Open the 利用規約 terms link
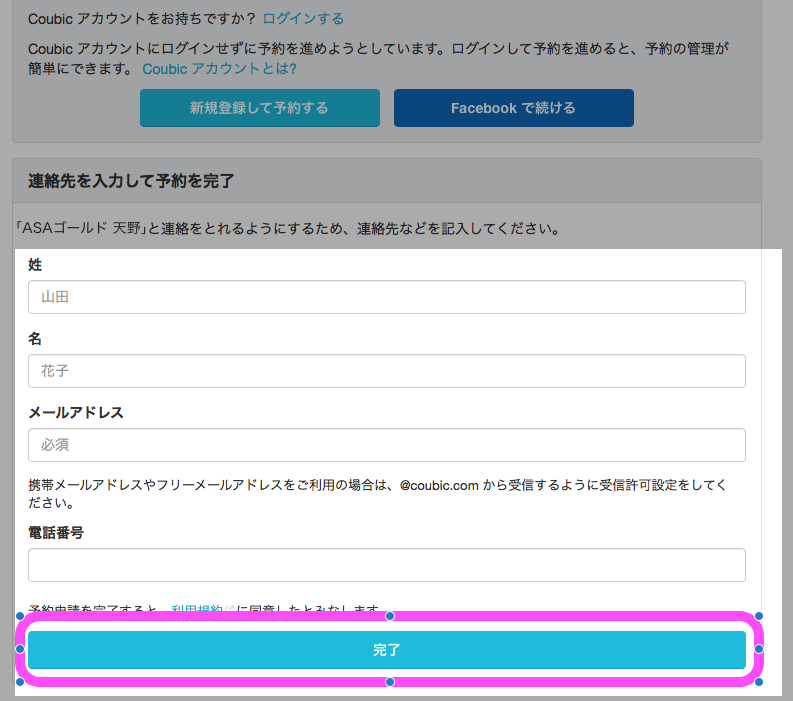 pos(197,609)
